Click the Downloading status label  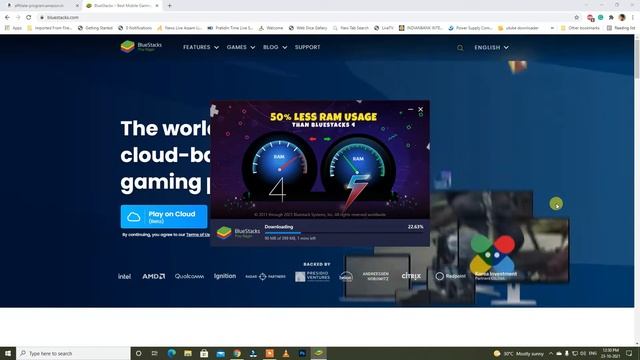click(x=279, y=227)
